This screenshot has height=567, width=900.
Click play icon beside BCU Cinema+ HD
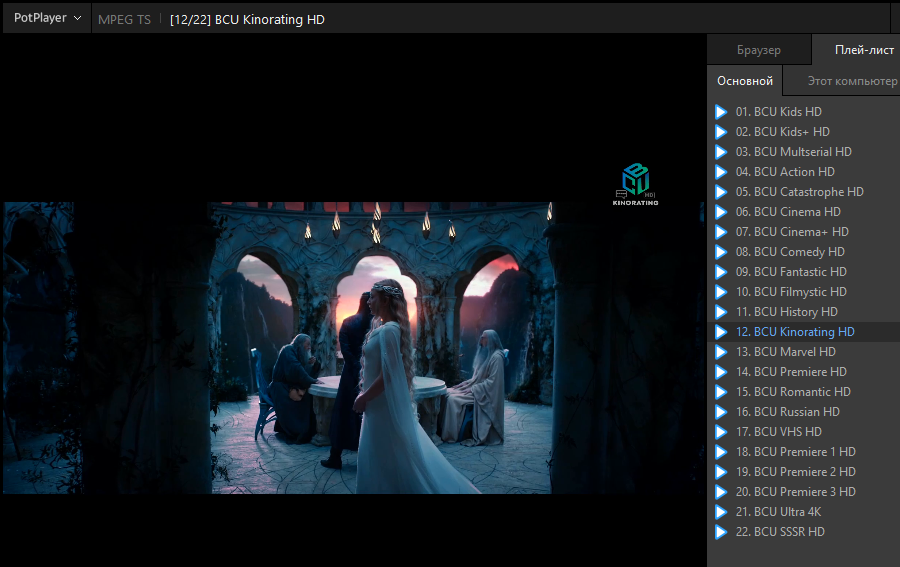[x=721, y=232]
